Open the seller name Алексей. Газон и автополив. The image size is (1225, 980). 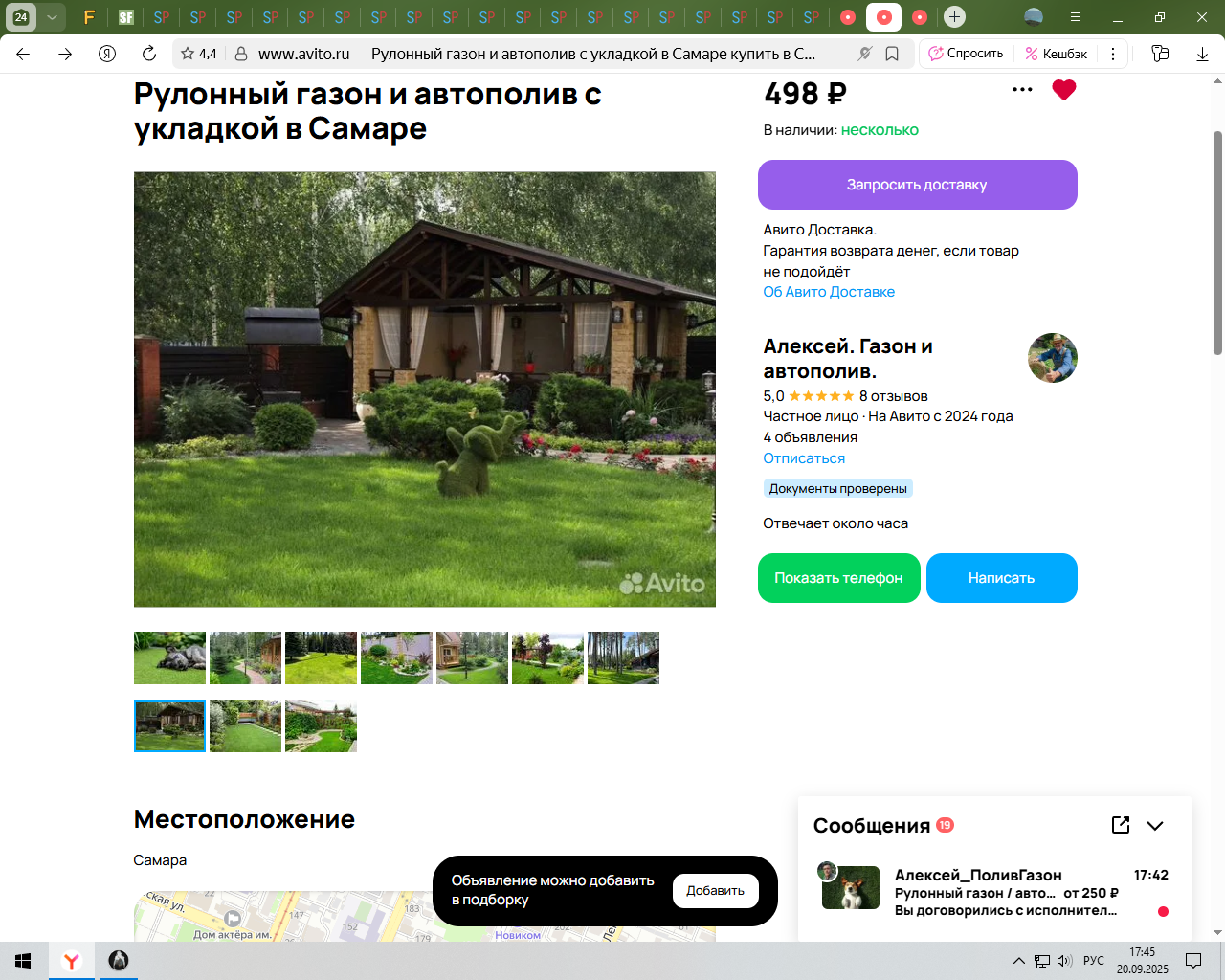tap(848, 359)
